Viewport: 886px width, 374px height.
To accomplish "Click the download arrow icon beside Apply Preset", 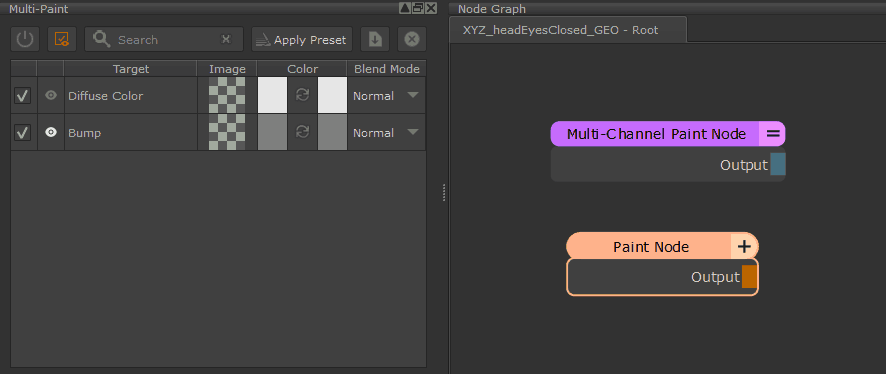I will click(x=375, y=40).
